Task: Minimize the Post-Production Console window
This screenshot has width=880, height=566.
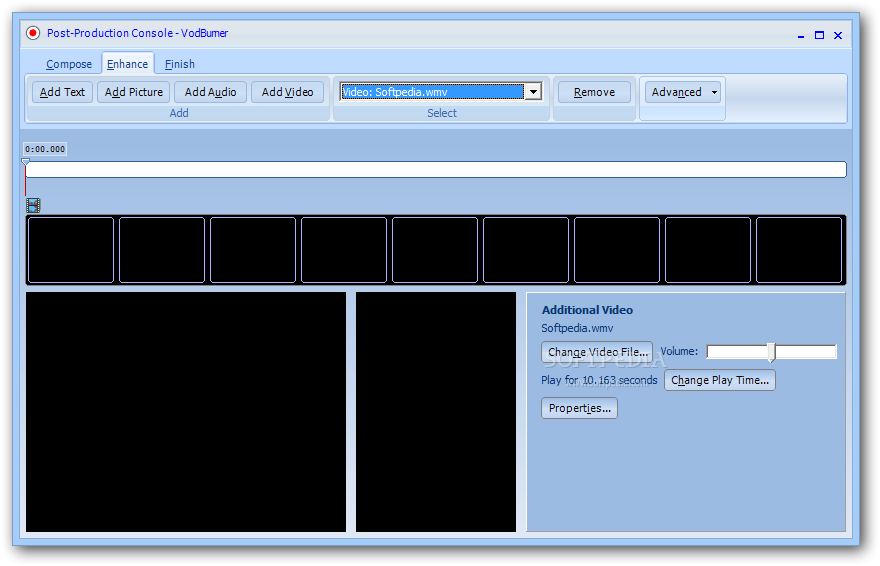Action: coord(801,35)
